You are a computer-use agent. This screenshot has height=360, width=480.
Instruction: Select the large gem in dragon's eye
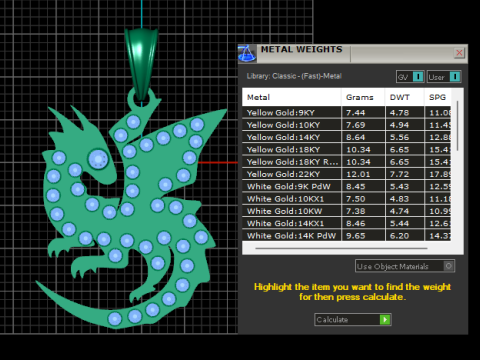click(98, 159)
